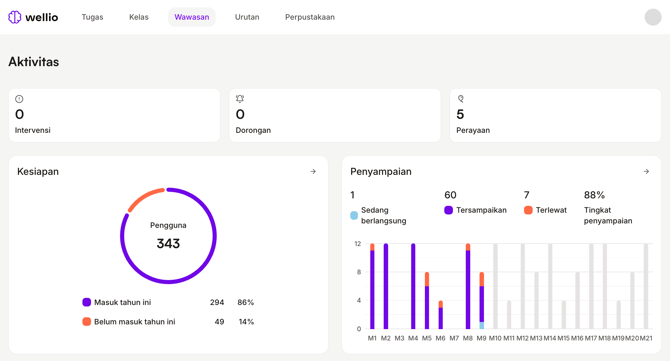This screenshot has height=361, width=670.
Task: Go to the Tugas tab
Action: (92, 17)
